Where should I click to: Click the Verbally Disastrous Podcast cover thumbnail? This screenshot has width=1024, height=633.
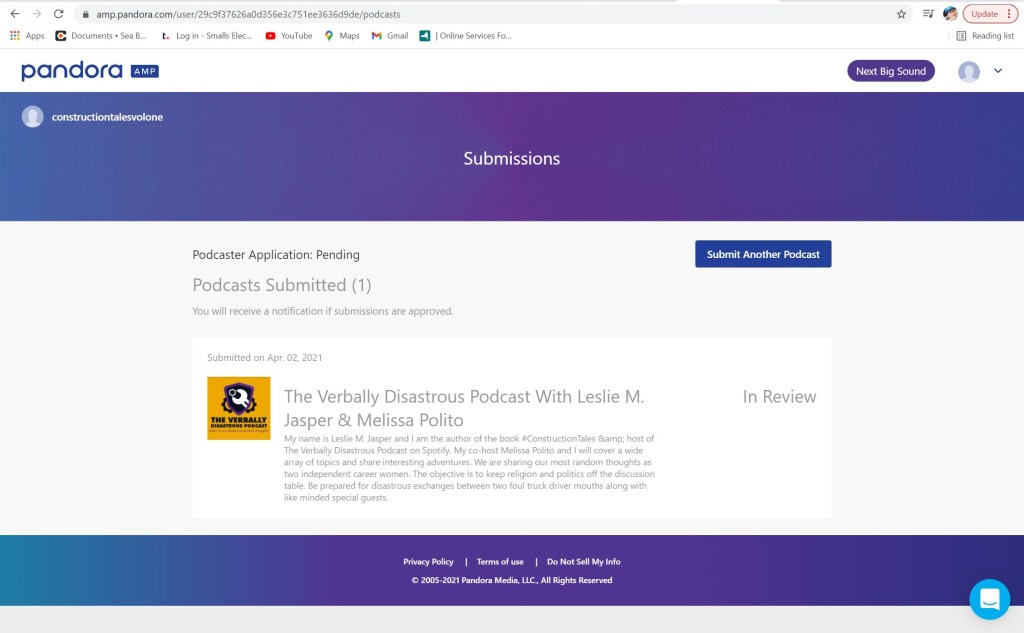coord(239,408)
